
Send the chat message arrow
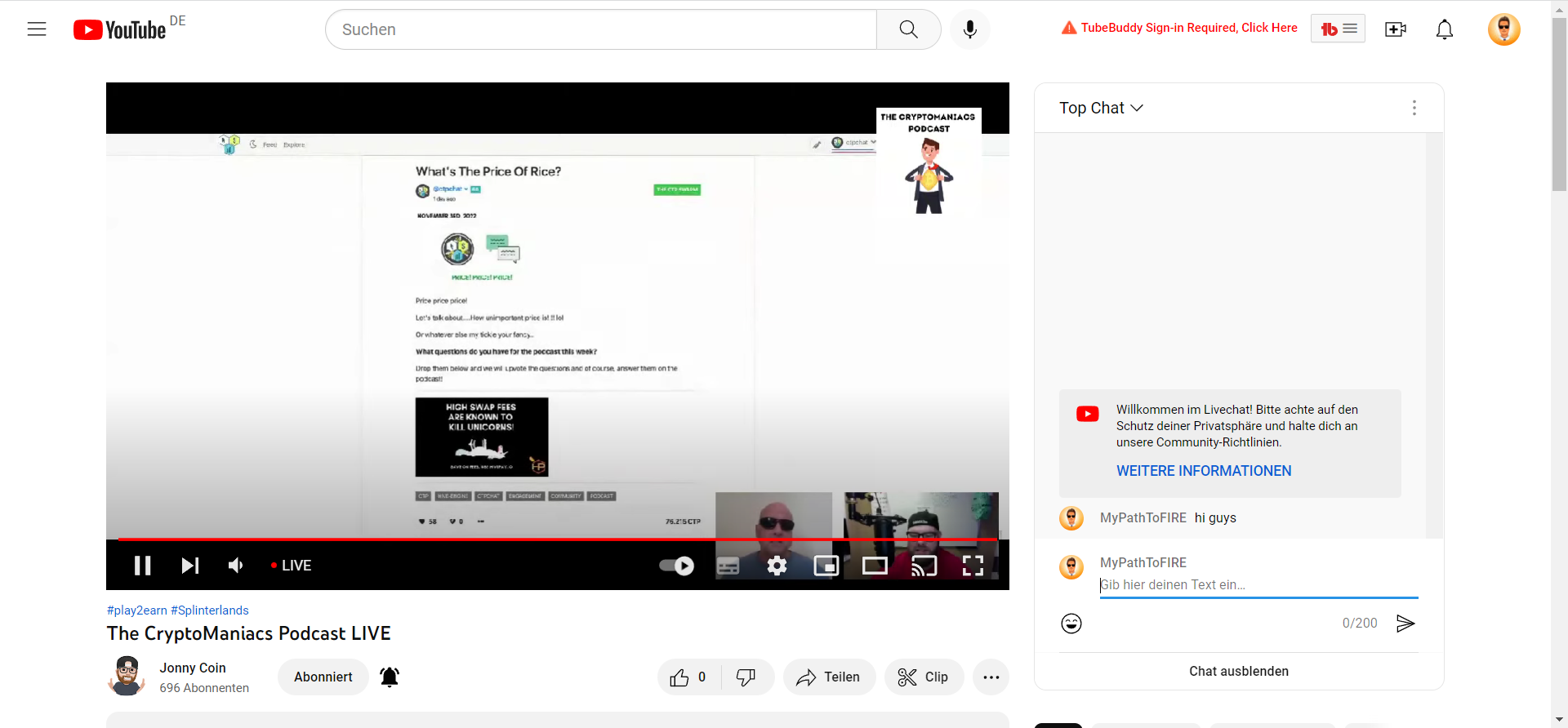[x=1405, y=624]
